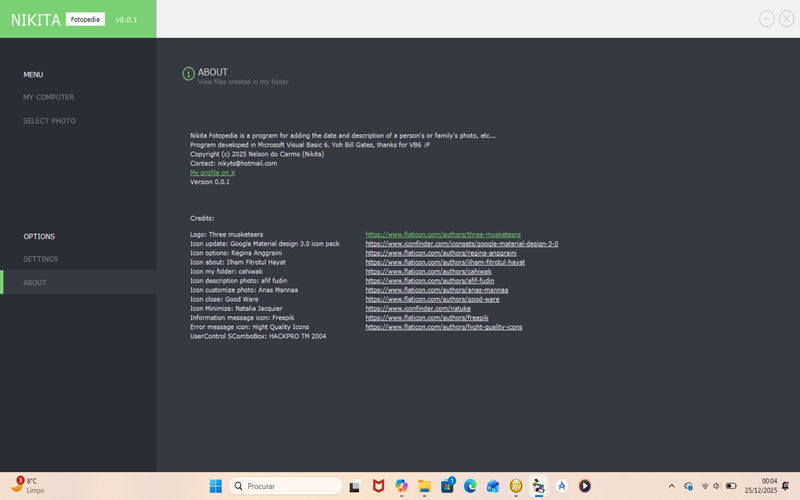
Task: Show hidden system tray icons
Action: click(x=671, y=486)
